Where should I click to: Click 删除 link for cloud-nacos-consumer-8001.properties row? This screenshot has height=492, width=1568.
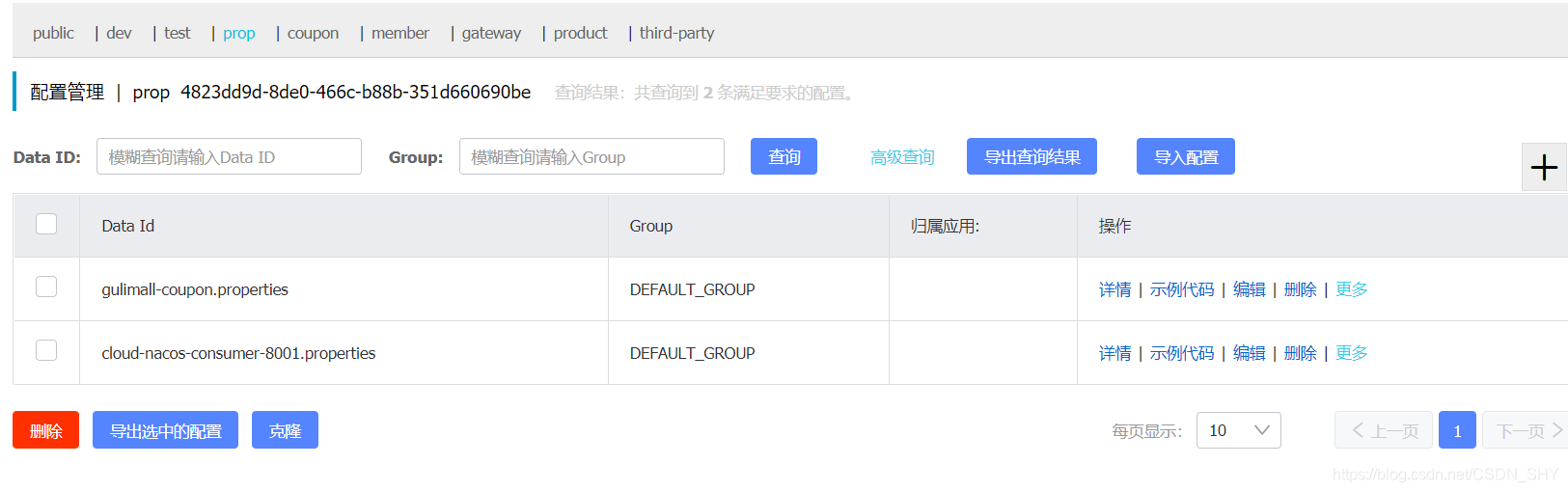1300,353
